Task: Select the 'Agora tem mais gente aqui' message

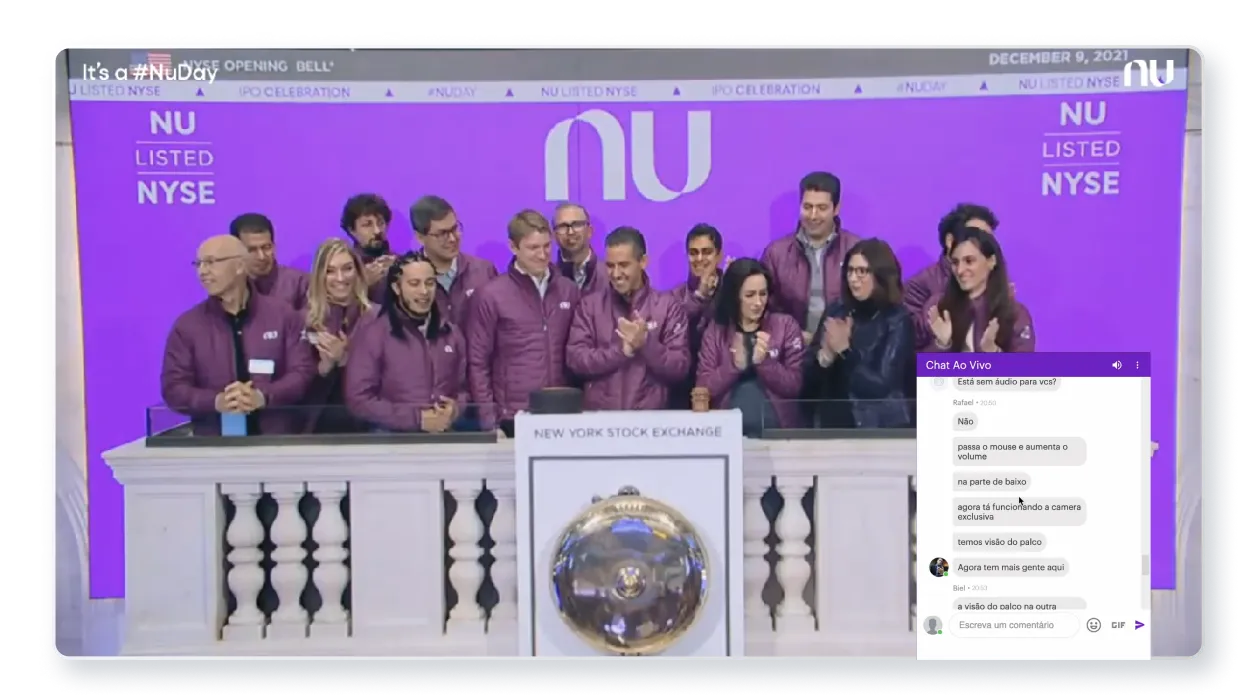Action: (x=1011, y=567)
